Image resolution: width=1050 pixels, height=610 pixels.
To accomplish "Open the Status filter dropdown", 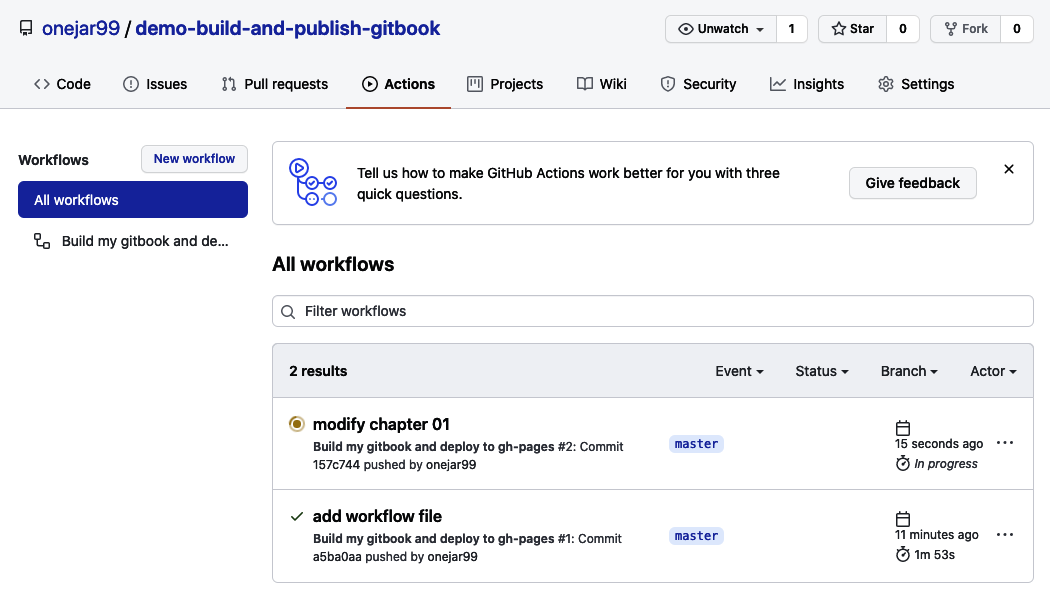I will [822, 371].
